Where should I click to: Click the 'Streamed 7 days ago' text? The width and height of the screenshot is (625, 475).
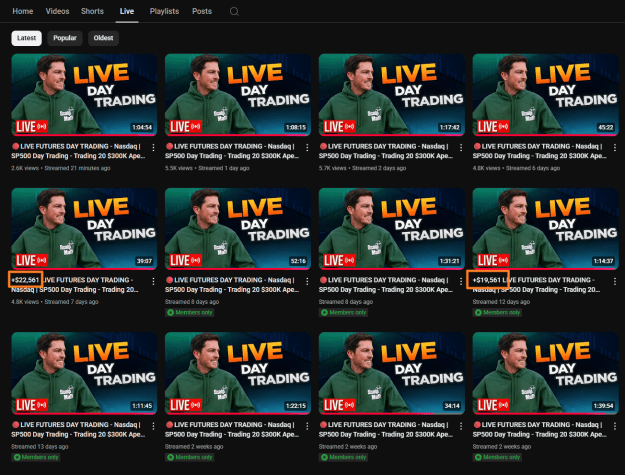[x=71, y=302]
